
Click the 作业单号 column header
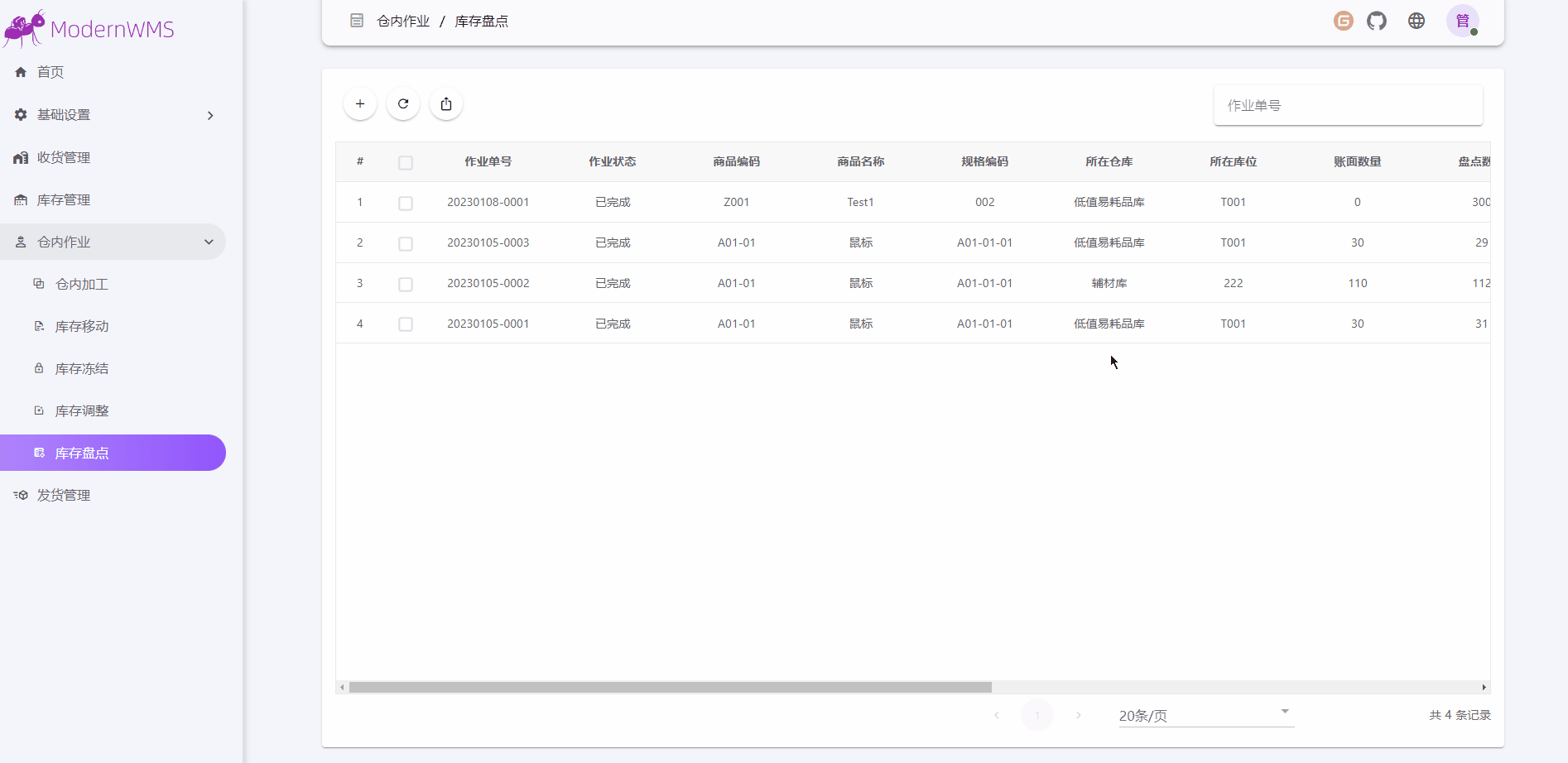click(x=488, y=161)
